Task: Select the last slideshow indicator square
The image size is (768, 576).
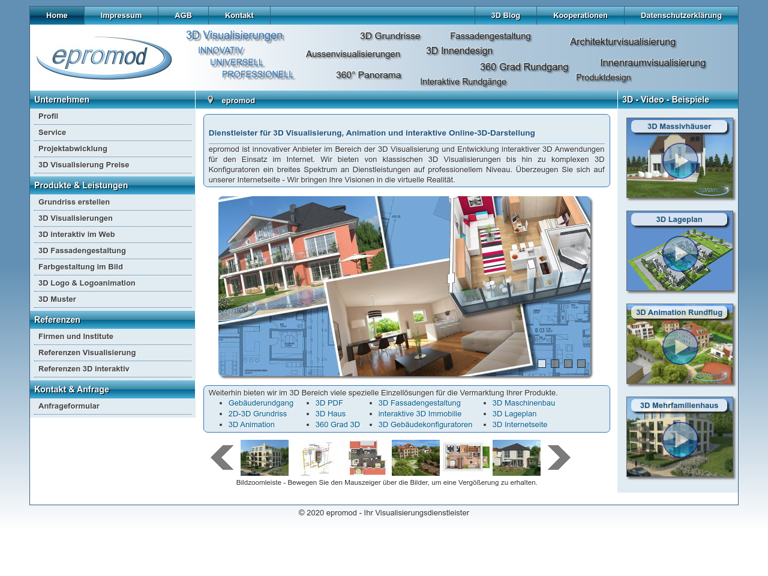Action: tap(581, 364)
